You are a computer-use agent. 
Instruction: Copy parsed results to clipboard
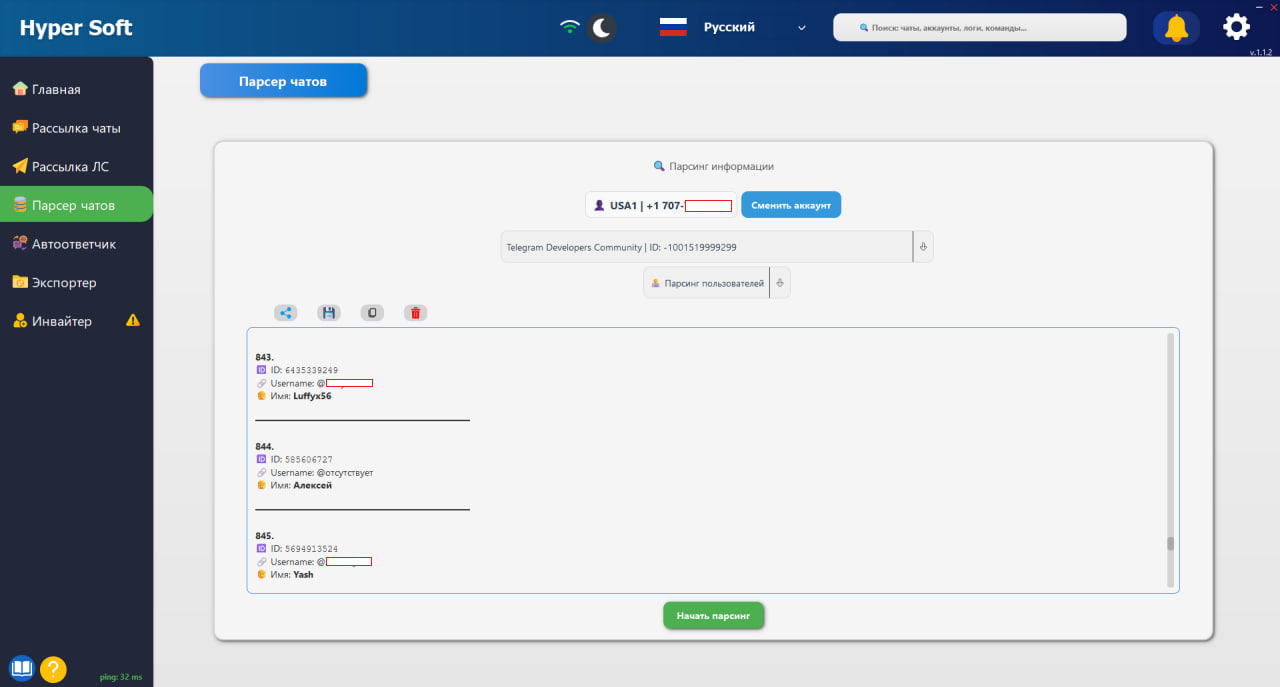[x=372, y=313]
